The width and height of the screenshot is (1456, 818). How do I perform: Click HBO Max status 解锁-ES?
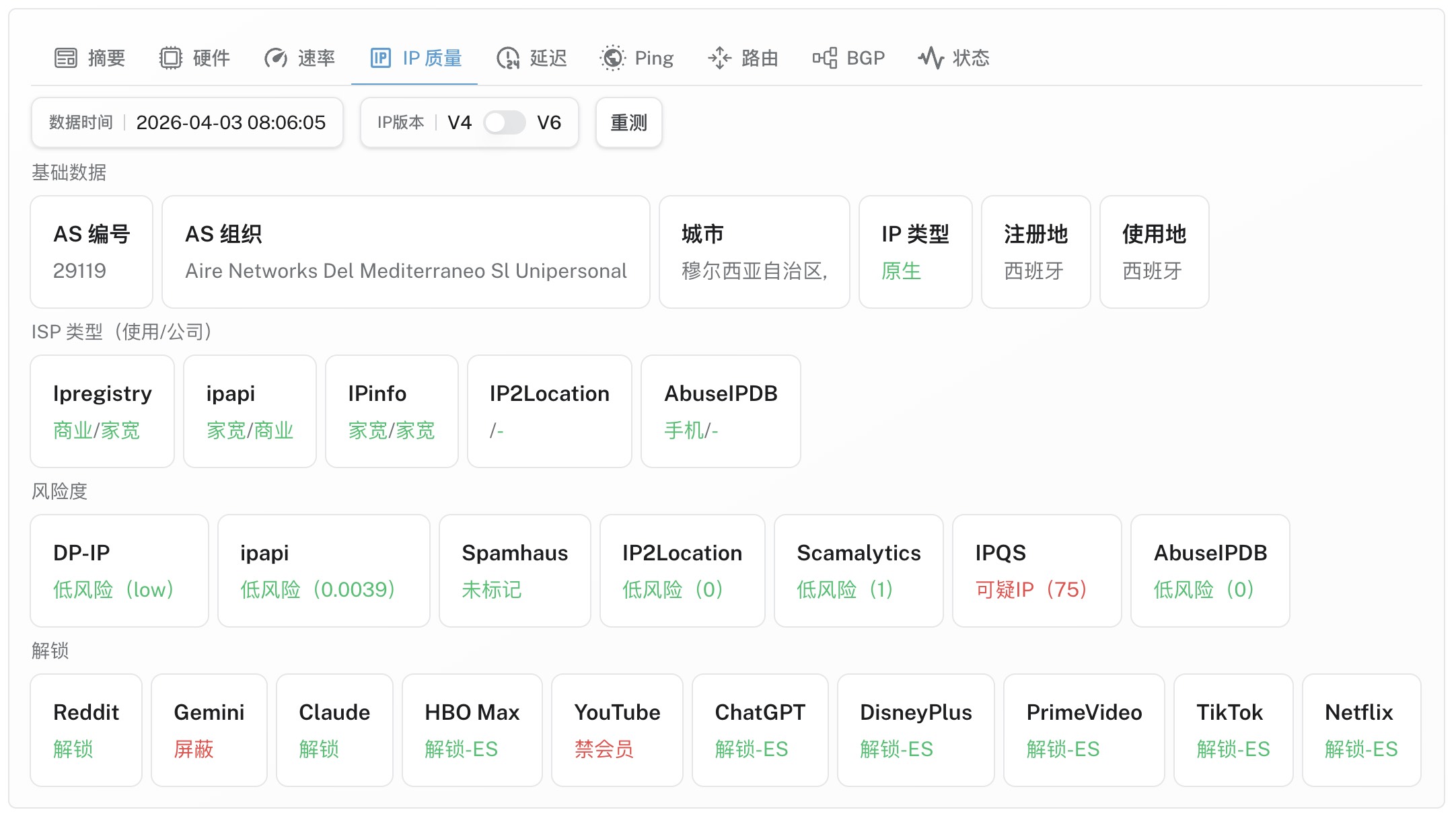462,749
